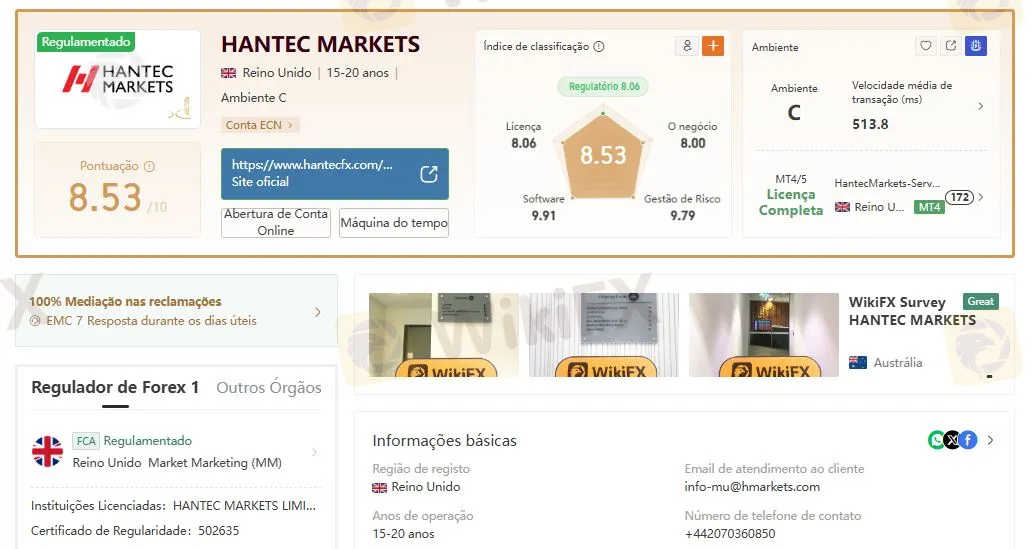The width and height of the screenshot is (1032, 549).
Task: Click the info icon beside Índice de classificação
Action: [599, 47]
